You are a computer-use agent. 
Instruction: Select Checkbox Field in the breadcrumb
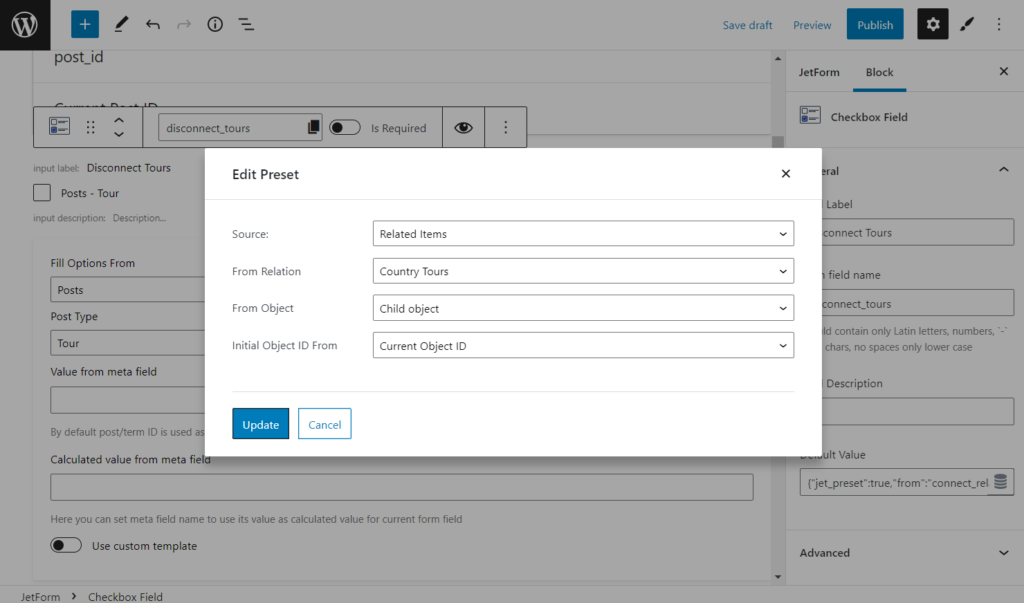click(125, 596)
